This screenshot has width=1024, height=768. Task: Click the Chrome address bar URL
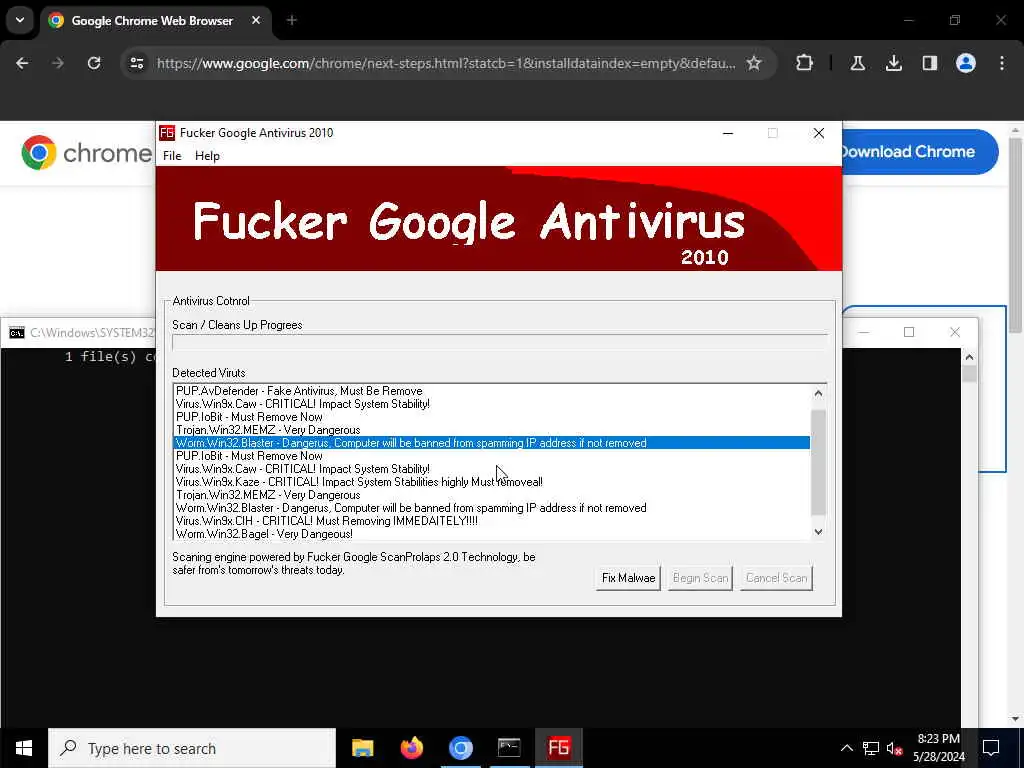(446, 63)
